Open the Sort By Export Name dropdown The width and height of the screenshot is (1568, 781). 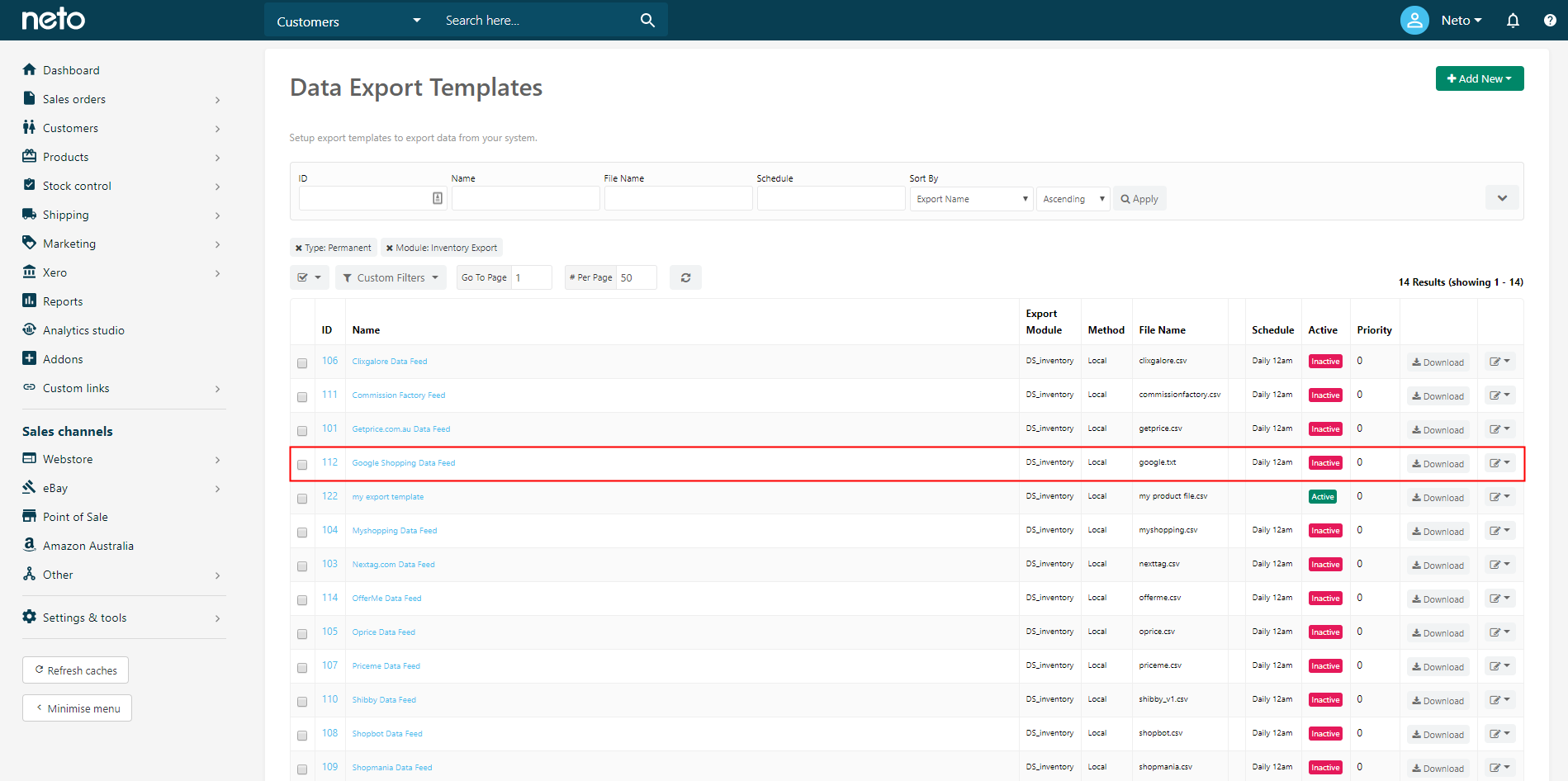[x=972, y=199]
